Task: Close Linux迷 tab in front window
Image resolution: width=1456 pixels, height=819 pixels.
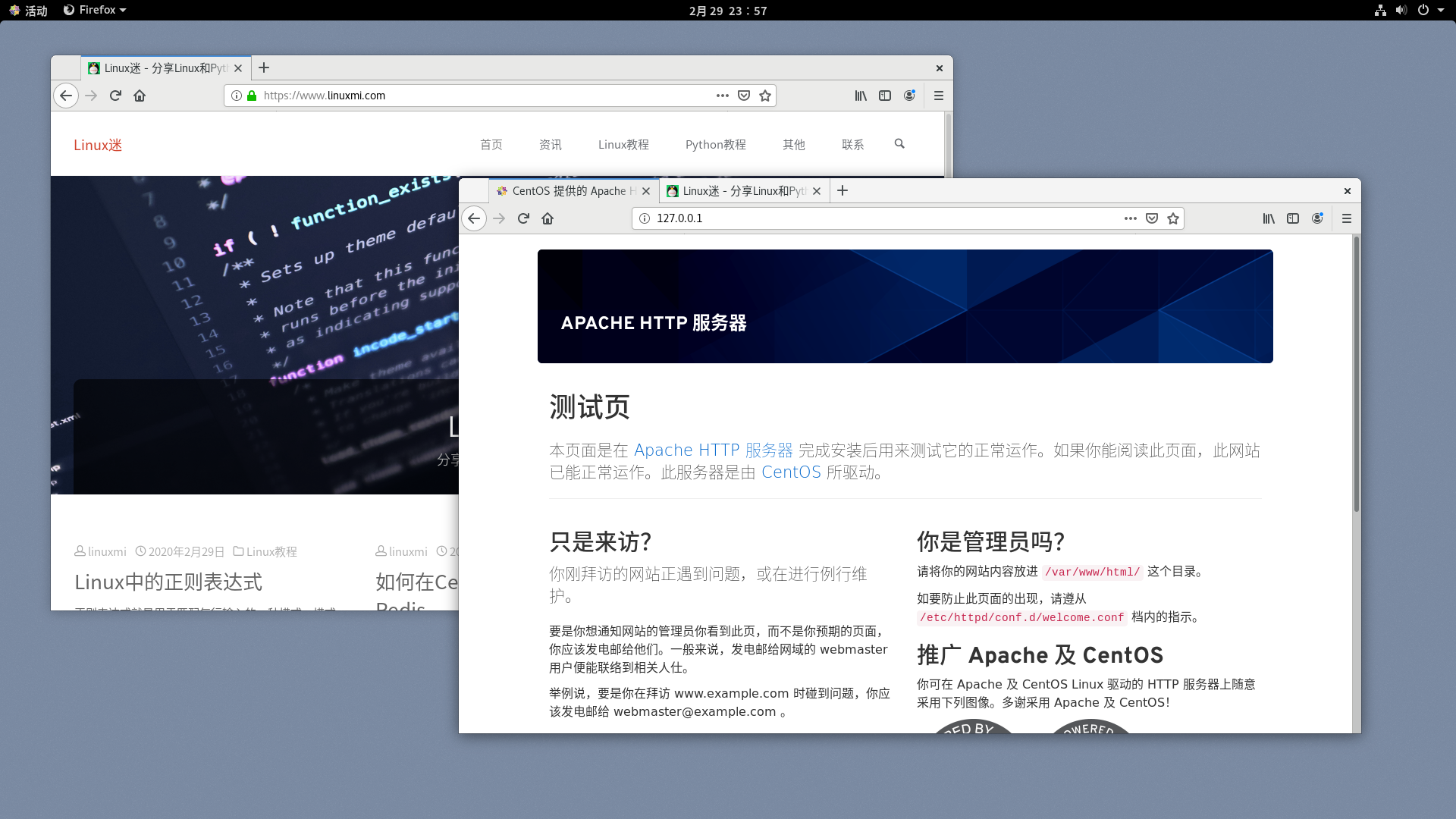Action: [x=817, y=191]
